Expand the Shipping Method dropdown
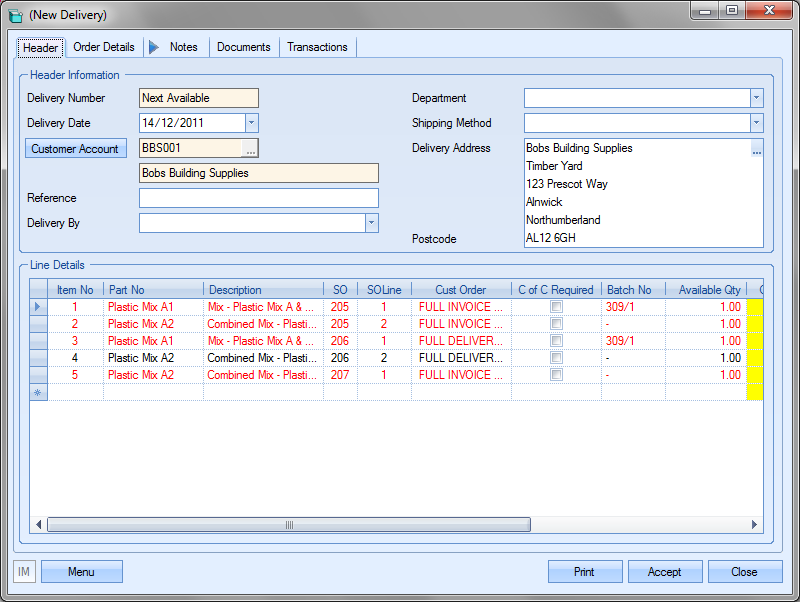 [x=756, y=123]
